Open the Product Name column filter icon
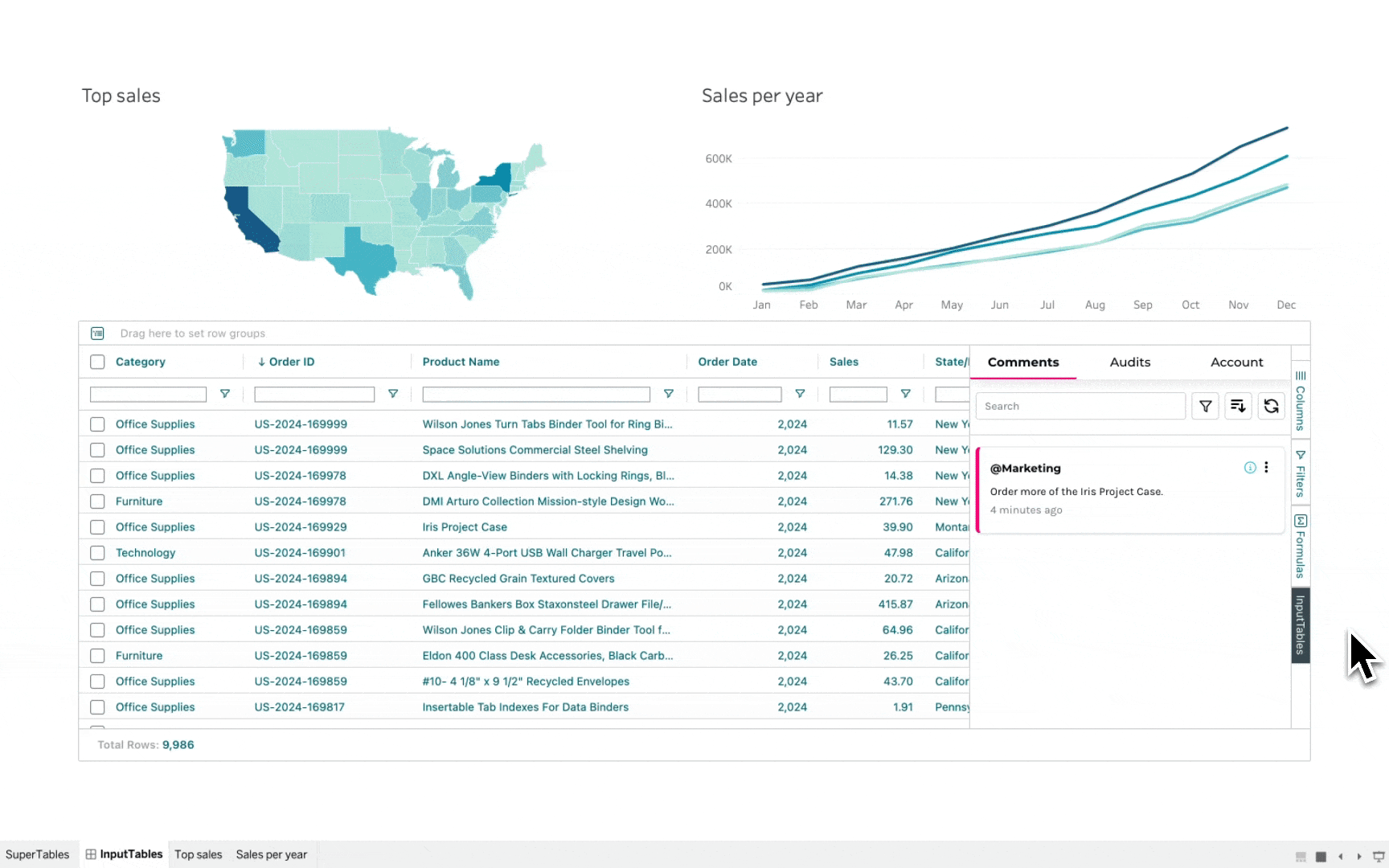 coord(668,394)
